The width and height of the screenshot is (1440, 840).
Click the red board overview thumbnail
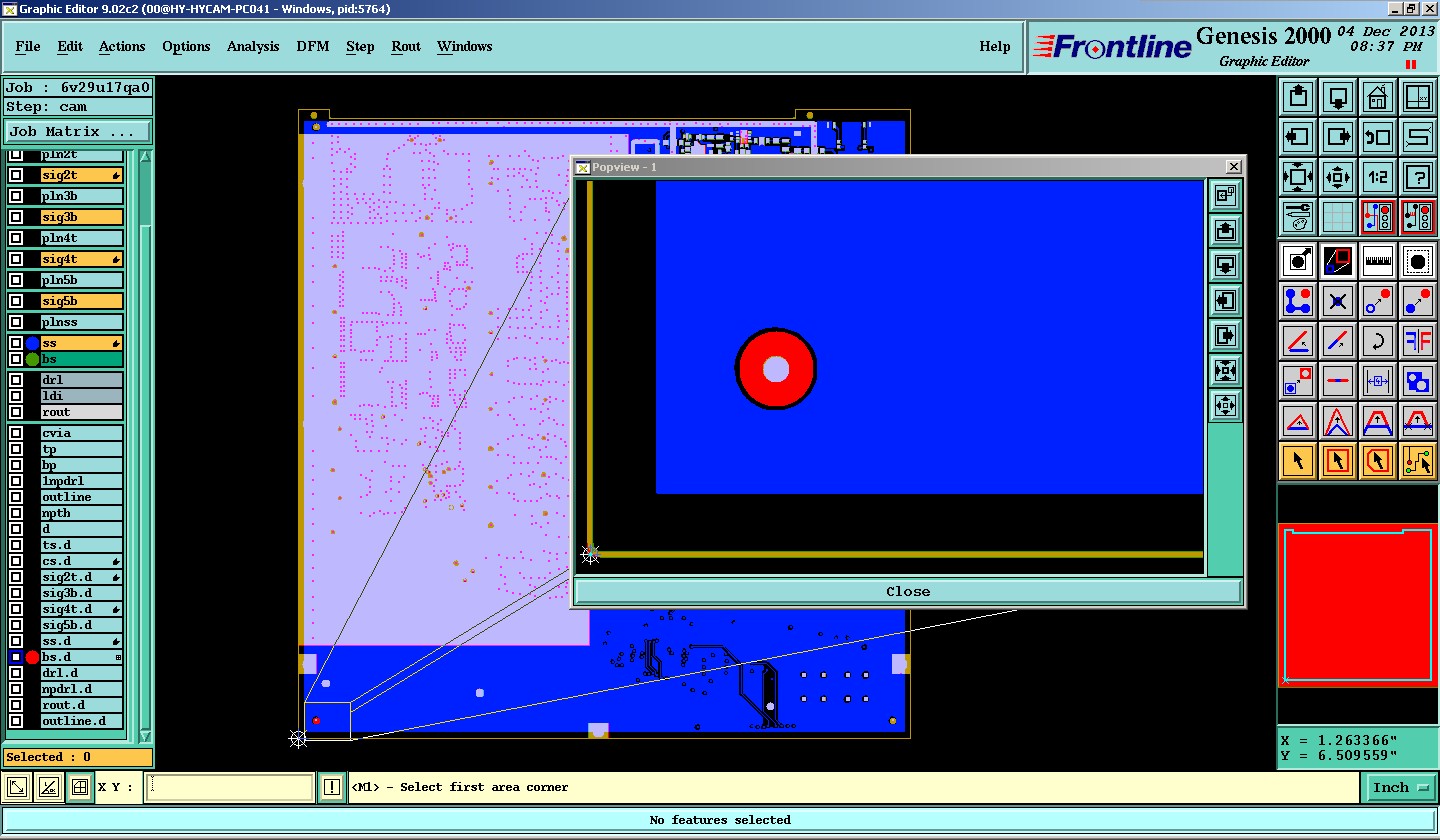coord(1358,605)
